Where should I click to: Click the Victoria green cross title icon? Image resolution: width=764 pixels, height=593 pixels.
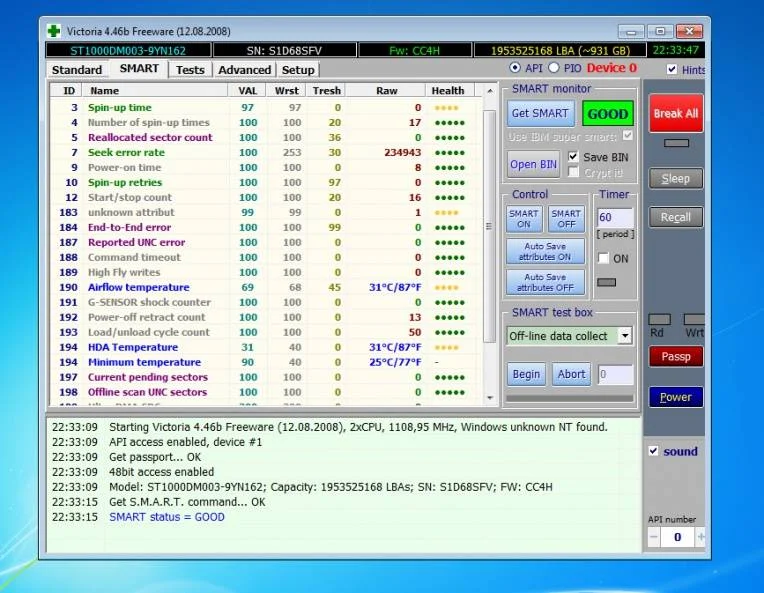53,30
